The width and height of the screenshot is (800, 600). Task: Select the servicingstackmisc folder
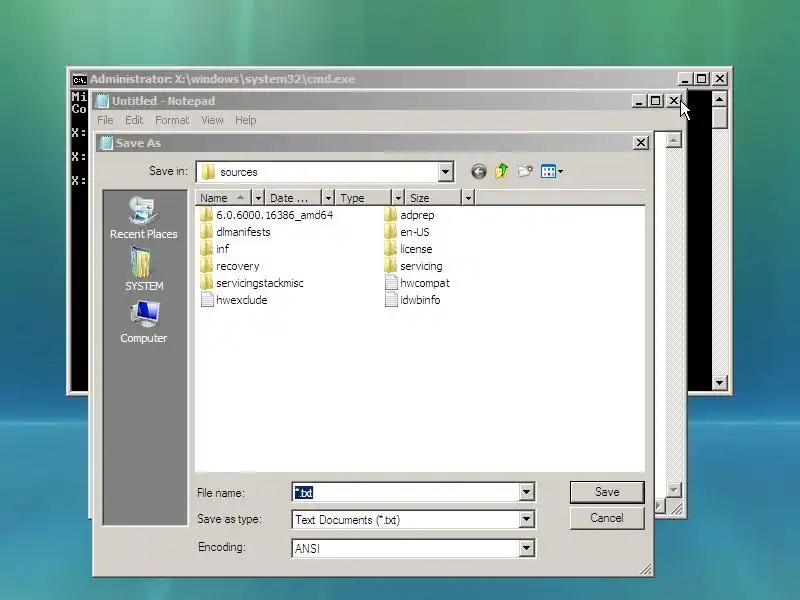tap(252, 283)
